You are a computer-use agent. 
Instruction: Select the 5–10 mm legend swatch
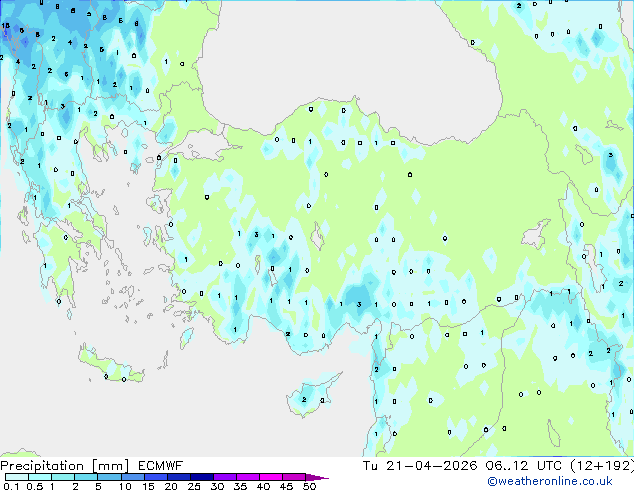[109, 477]
